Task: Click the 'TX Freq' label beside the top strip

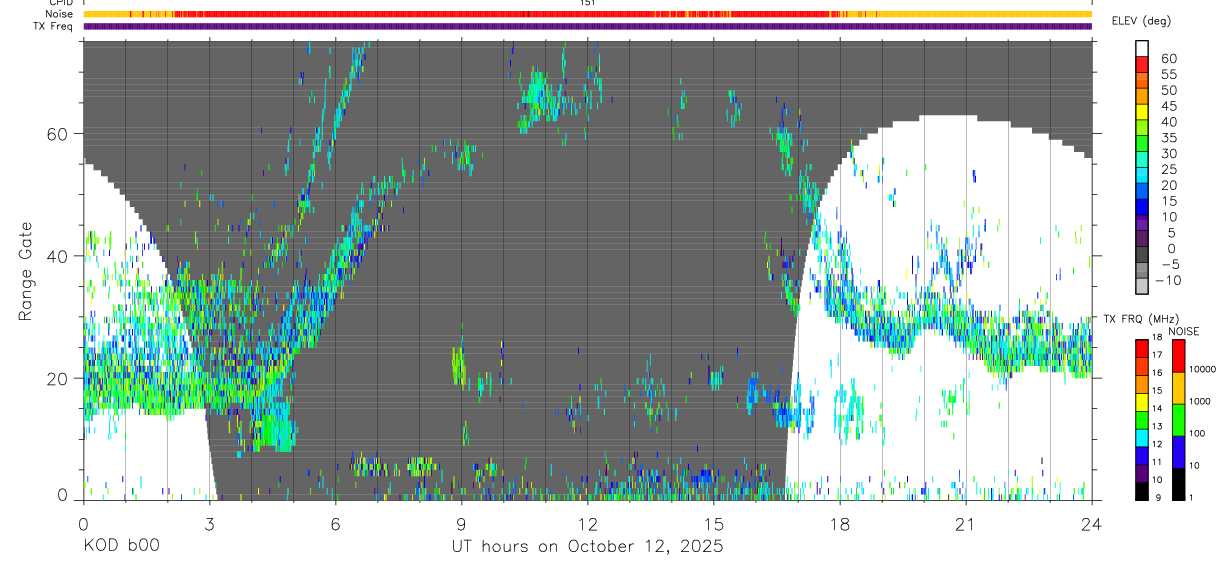Action: point(53,26)
